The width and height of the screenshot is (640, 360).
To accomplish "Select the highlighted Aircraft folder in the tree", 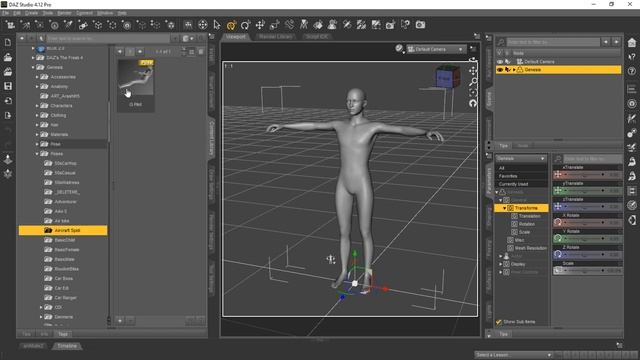I will coord(63,231).
